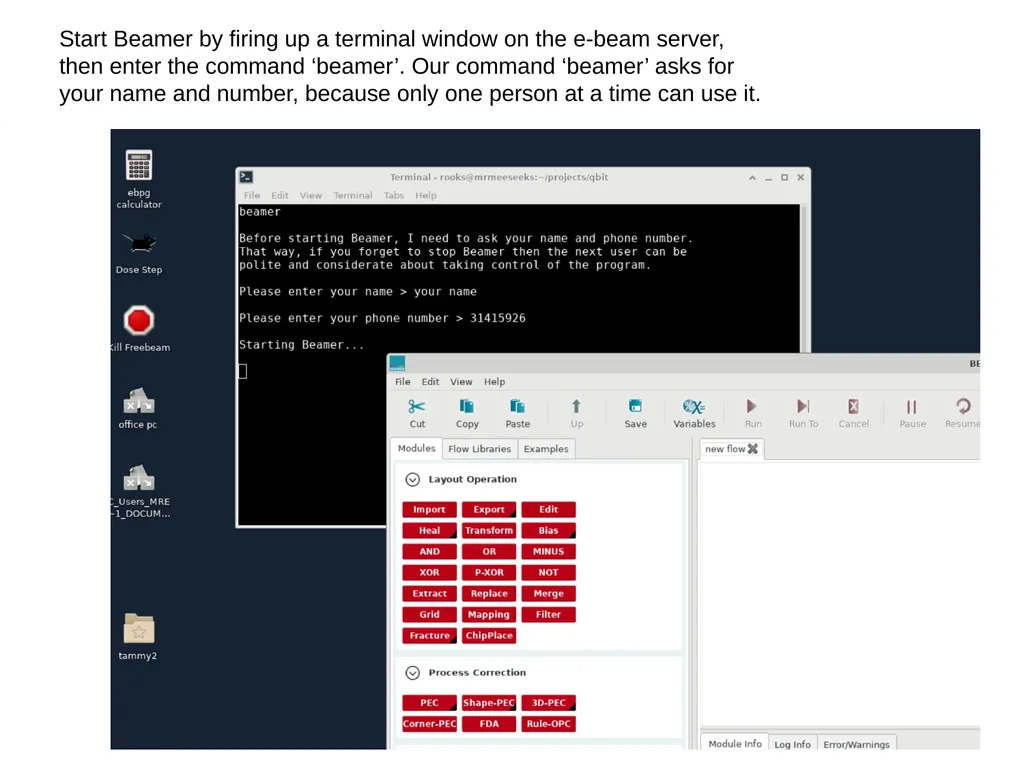The height and width of the screenshot is (768, 1024).
Task: Click the Paste toolbar icon in Beamer
Action: click(x=517, y=407)
